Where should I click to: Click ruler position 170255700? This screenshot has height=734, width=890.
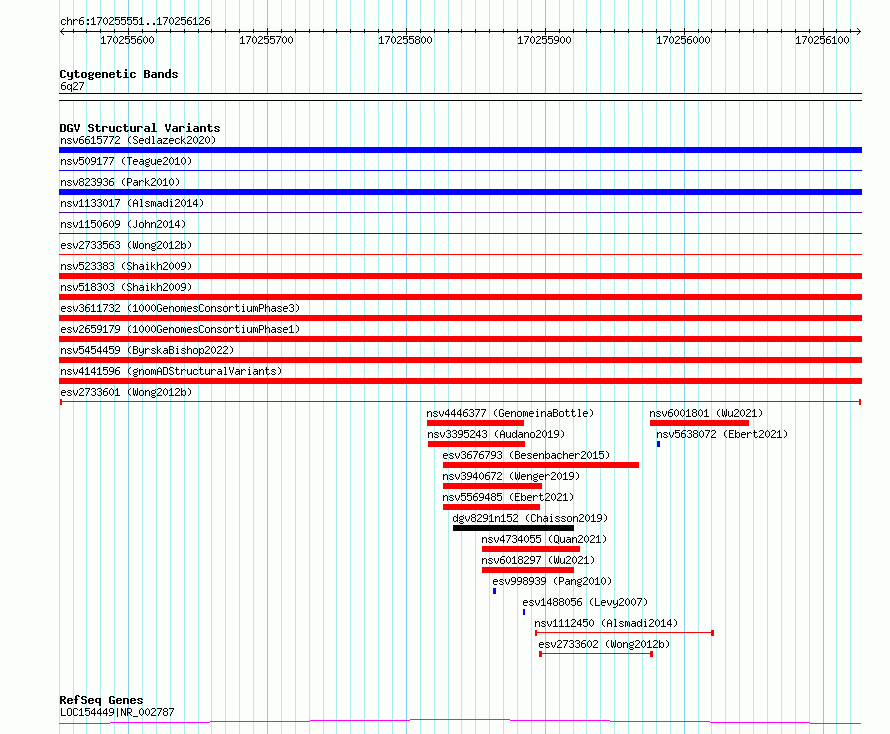[266, 40]
